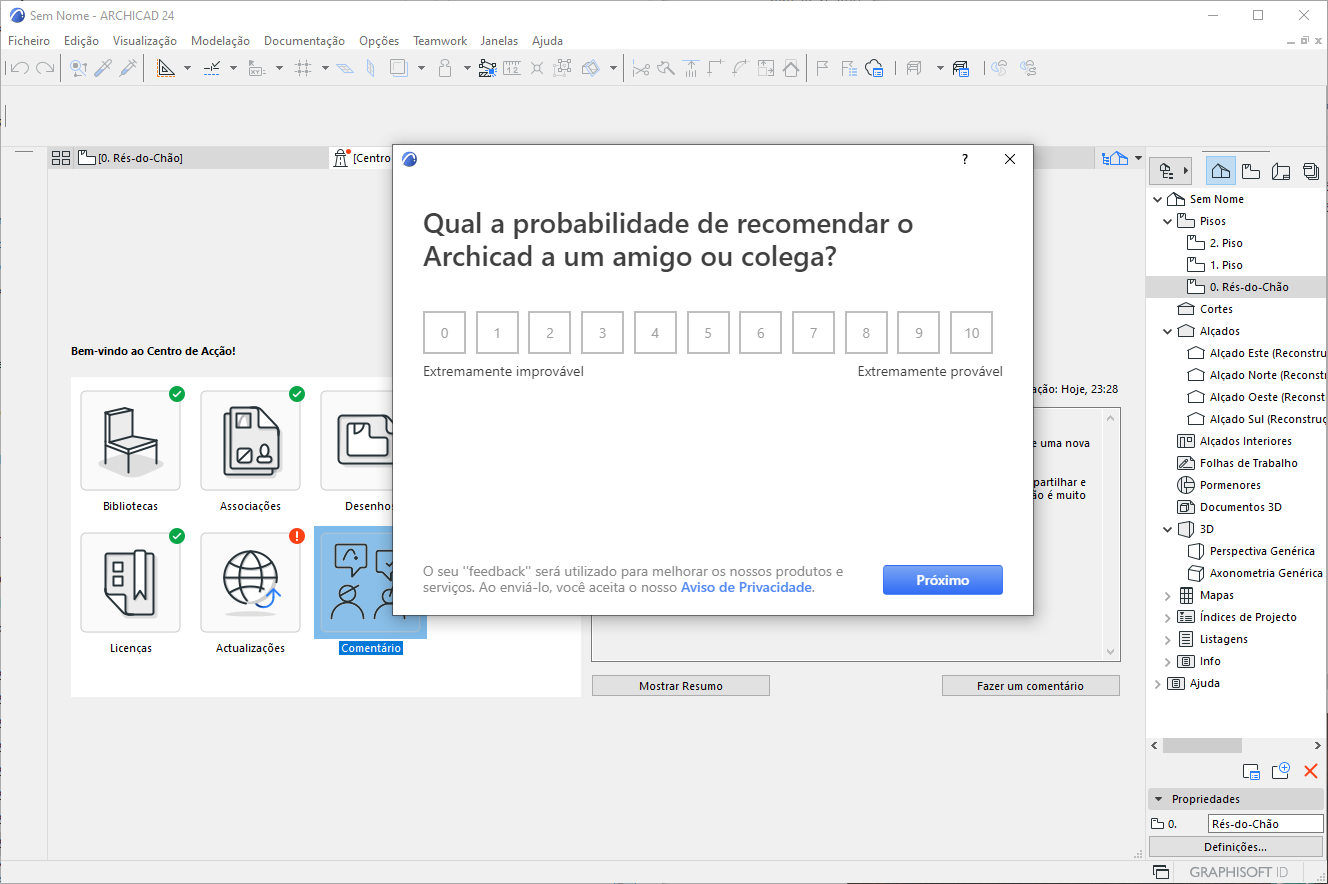1328x884 pixels.
Task: Click the Redo arrow in the toolbar
Action: [x=44, y=68]
